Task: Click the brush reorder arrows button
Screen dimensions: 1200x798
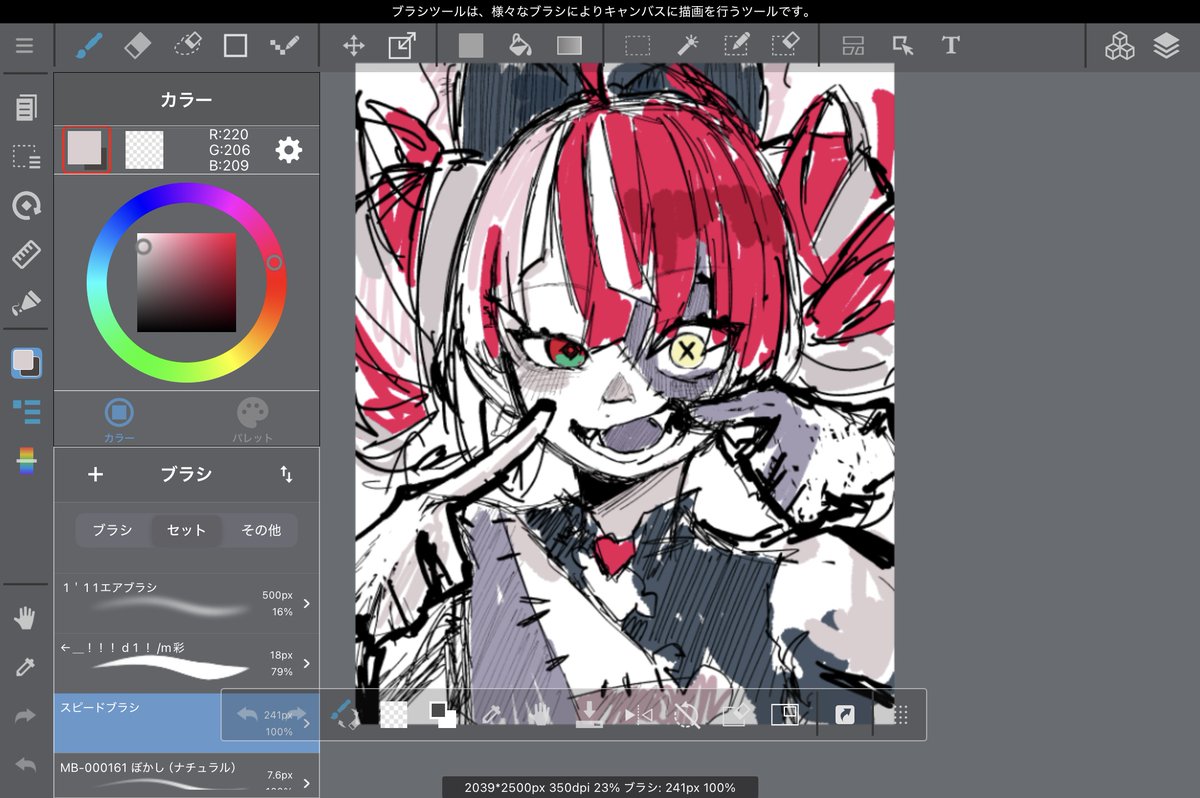Action: coord(286,474)
